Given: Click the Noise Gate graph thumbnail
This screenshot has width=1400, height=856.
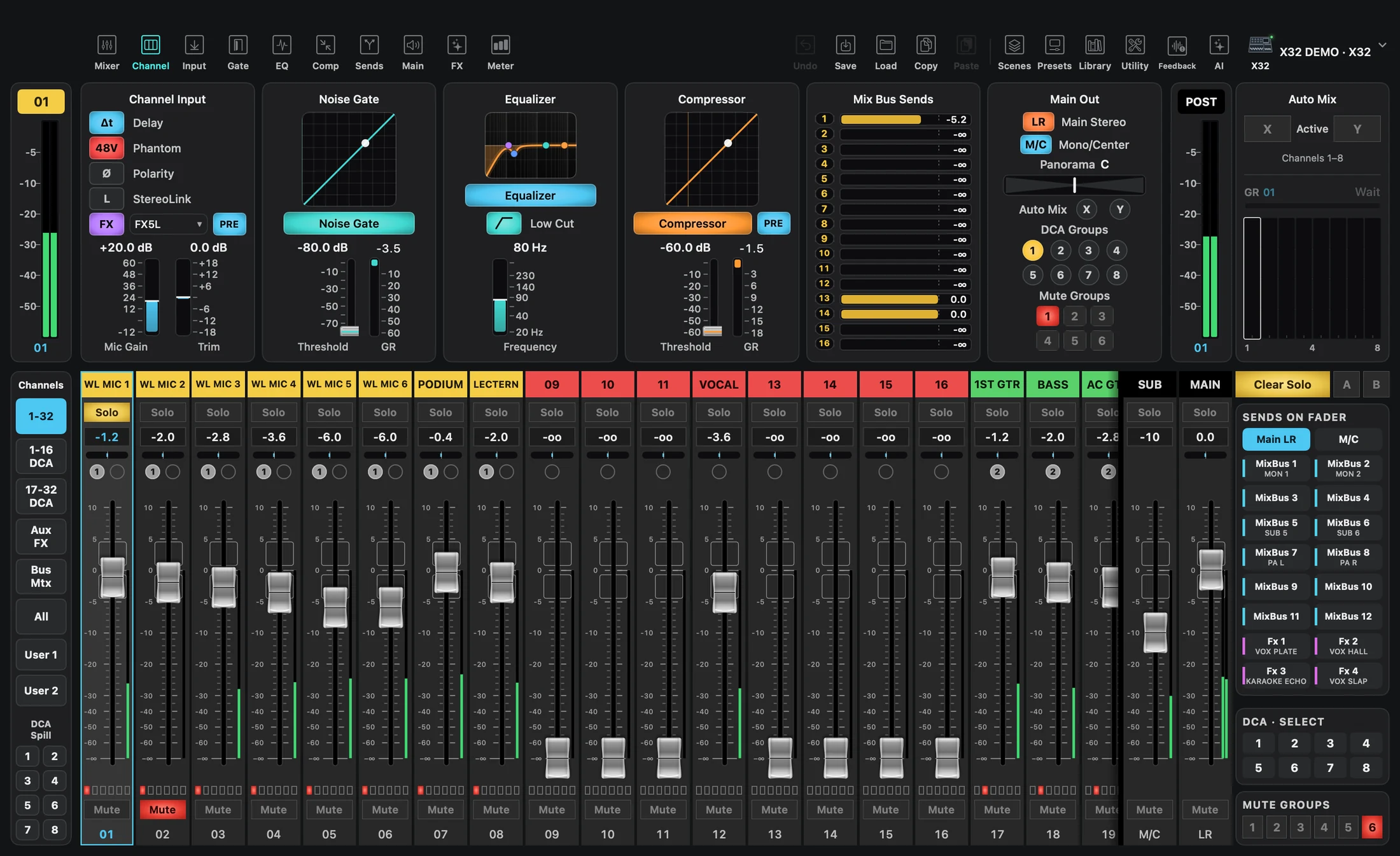Looking at the screenshot, I should point(349,159).
